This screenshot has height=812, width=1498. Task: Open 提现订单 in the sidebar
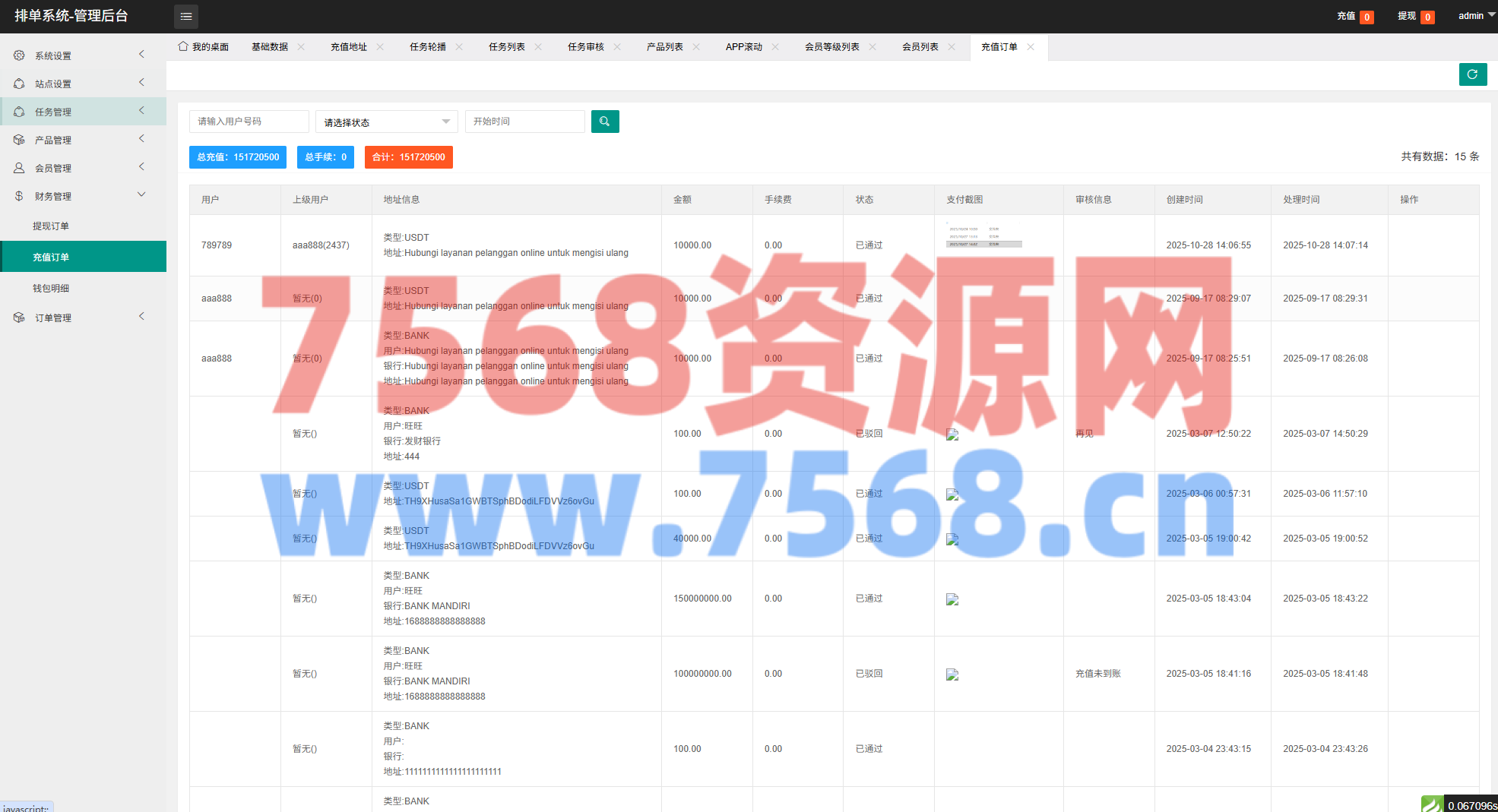tap(51, 226)
